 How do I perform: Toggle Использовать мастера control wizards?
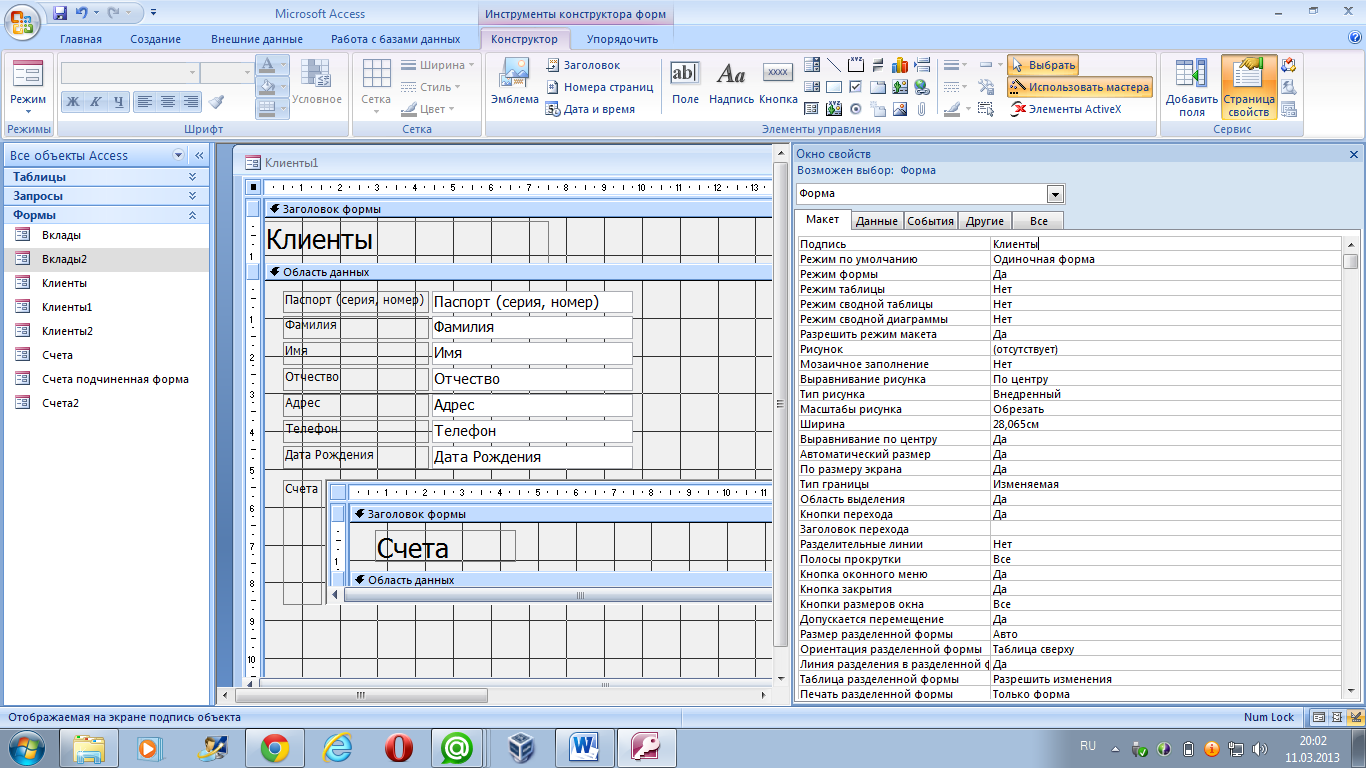coord(1079,87)
